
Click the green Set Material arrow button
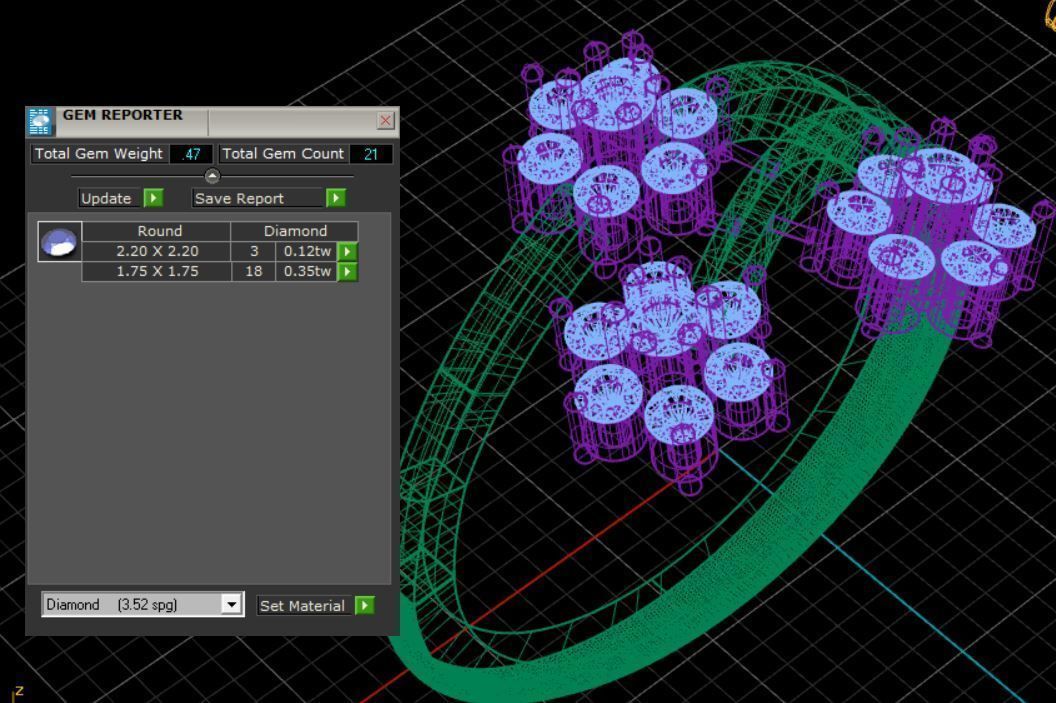pos(364,605)
